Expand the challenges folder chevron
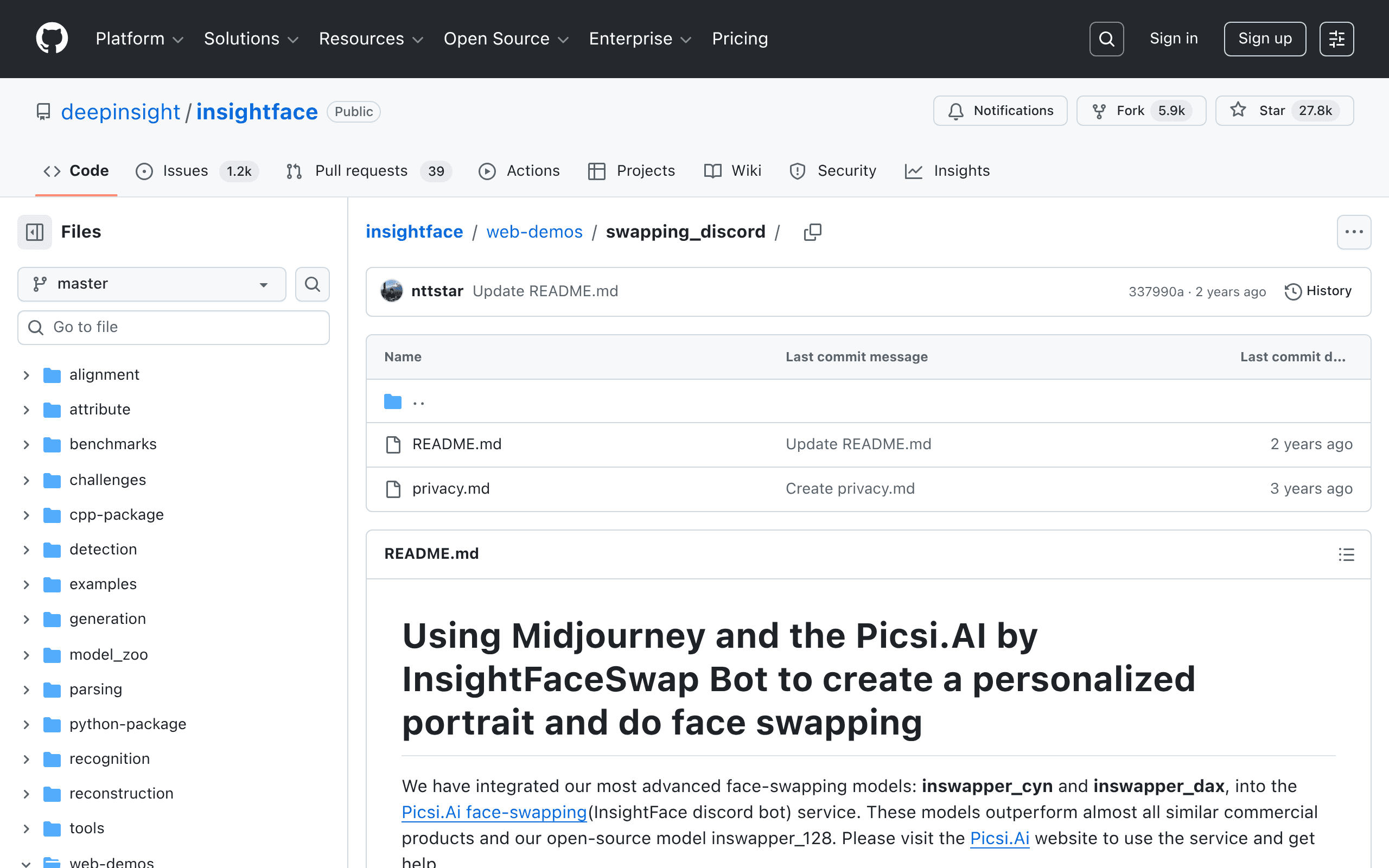Screen dimensions: 1389x868 tap(26, 481)
